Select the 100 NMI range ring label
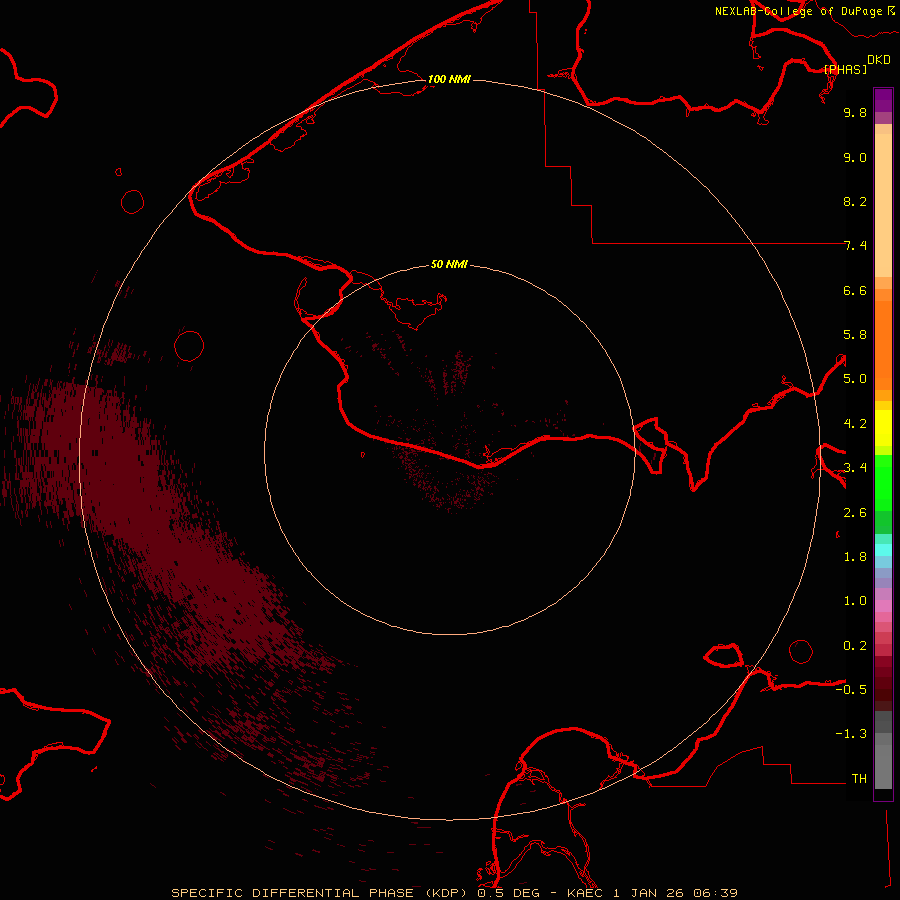The image size is (900, 900). (x=449, y=79)
